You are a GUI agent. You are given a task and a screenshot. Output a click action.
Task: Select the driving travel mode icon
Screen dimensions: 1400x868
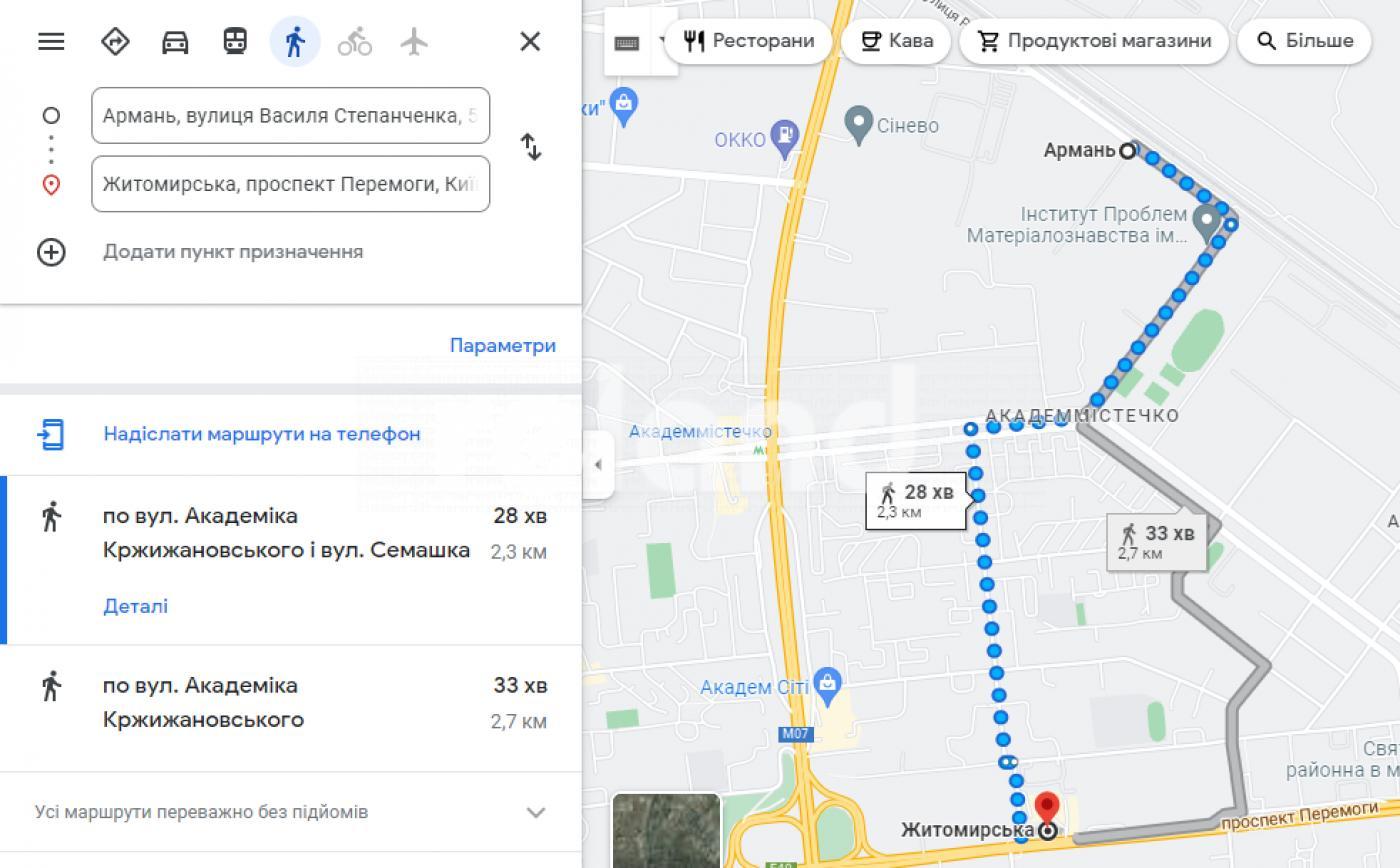click(175, 41)
